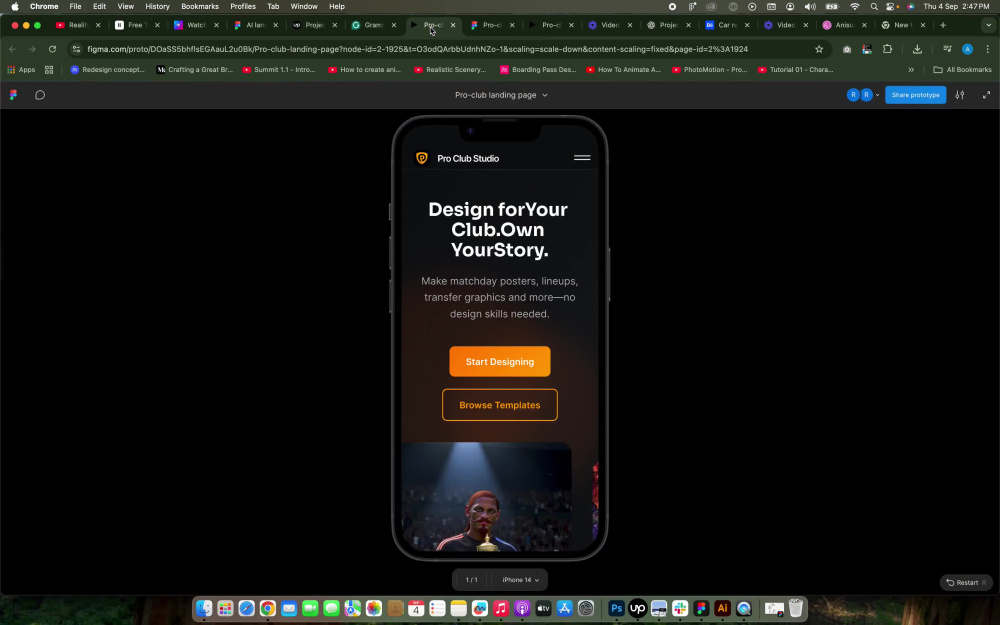Image resolution: width=1000 pixels, height=625 pixels.
Task: Show hidden bookmarks with the double chevron
Action: click(x=911, y=70)
